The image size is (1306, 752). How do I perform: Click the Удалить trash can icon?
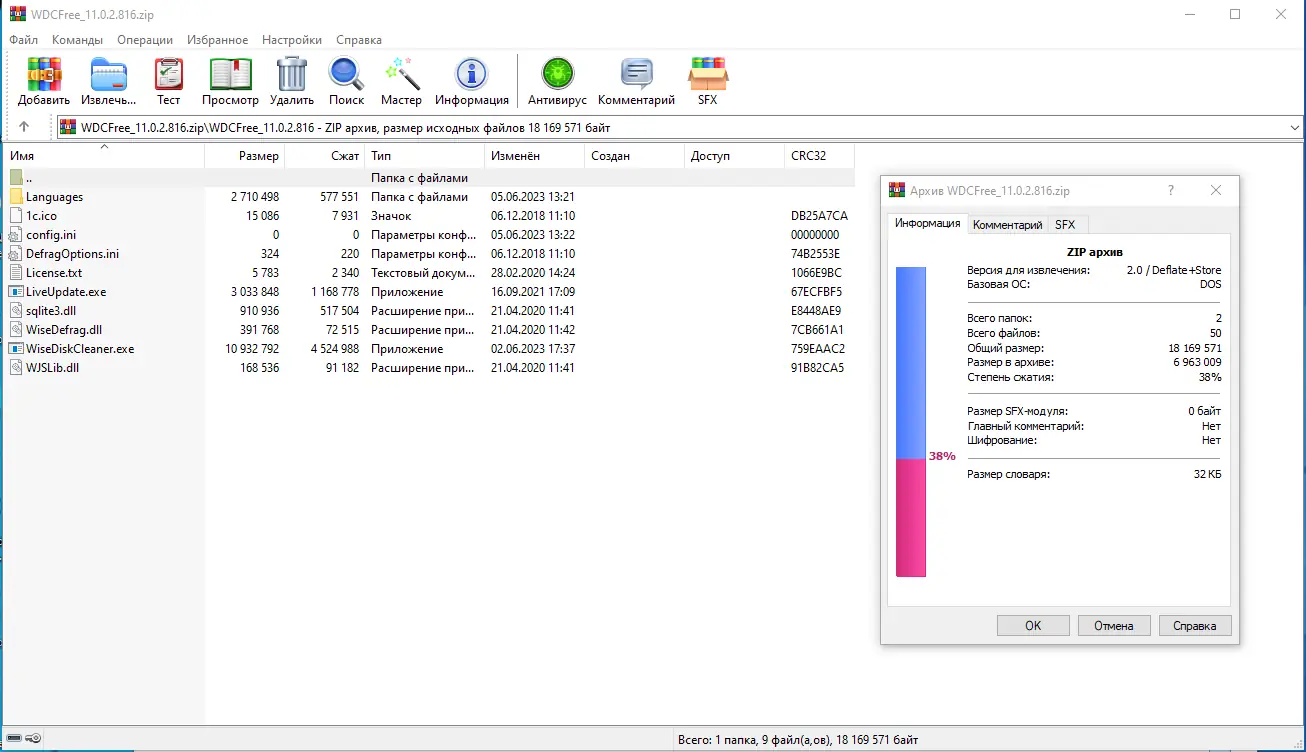point(292,74)
